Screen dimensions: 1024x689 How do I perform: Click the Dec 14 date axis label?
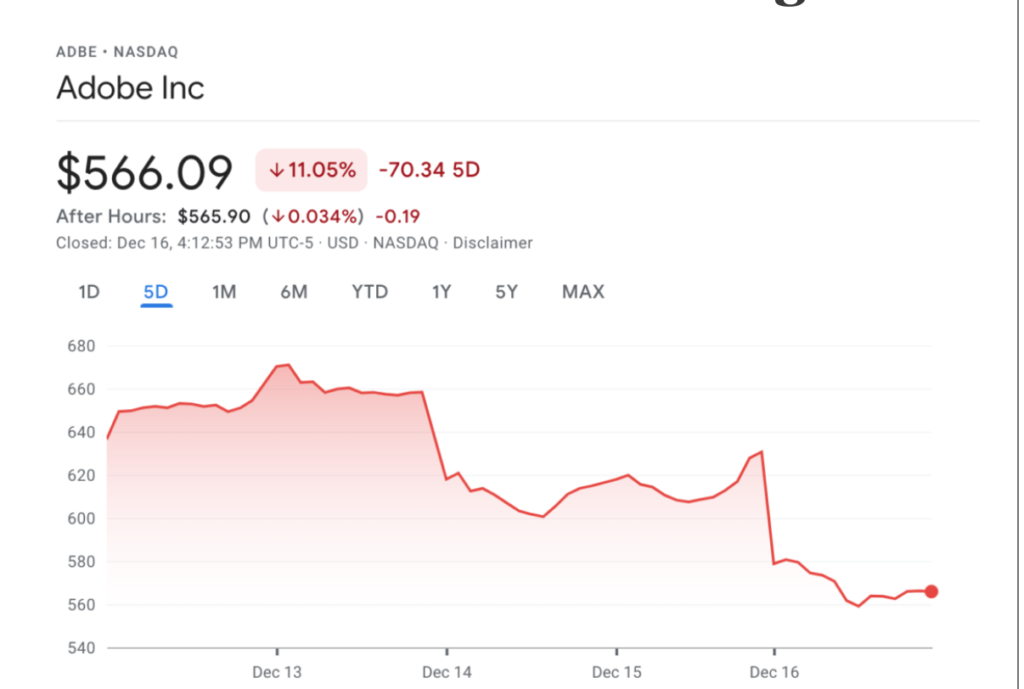click(x=447, y=672)
